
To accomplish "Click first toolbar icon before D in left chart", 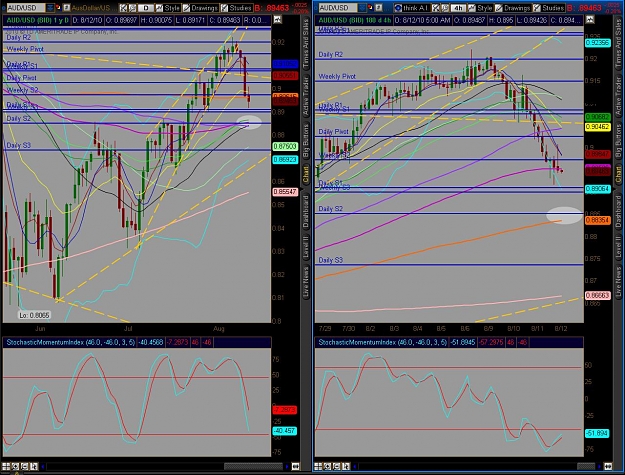I will (x=123, y=8).
